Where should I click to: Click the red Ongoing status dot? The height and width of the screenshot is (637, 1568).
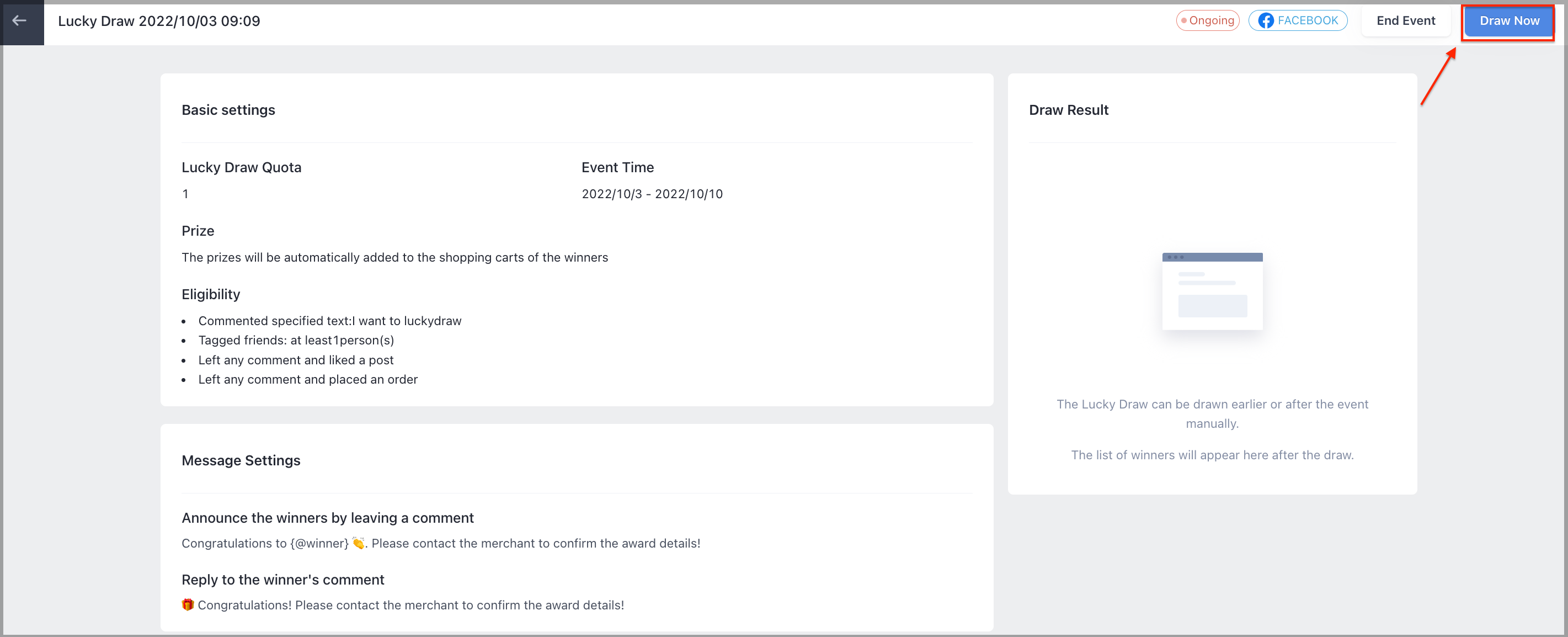pyautogui.click(x=1183, y=21)
